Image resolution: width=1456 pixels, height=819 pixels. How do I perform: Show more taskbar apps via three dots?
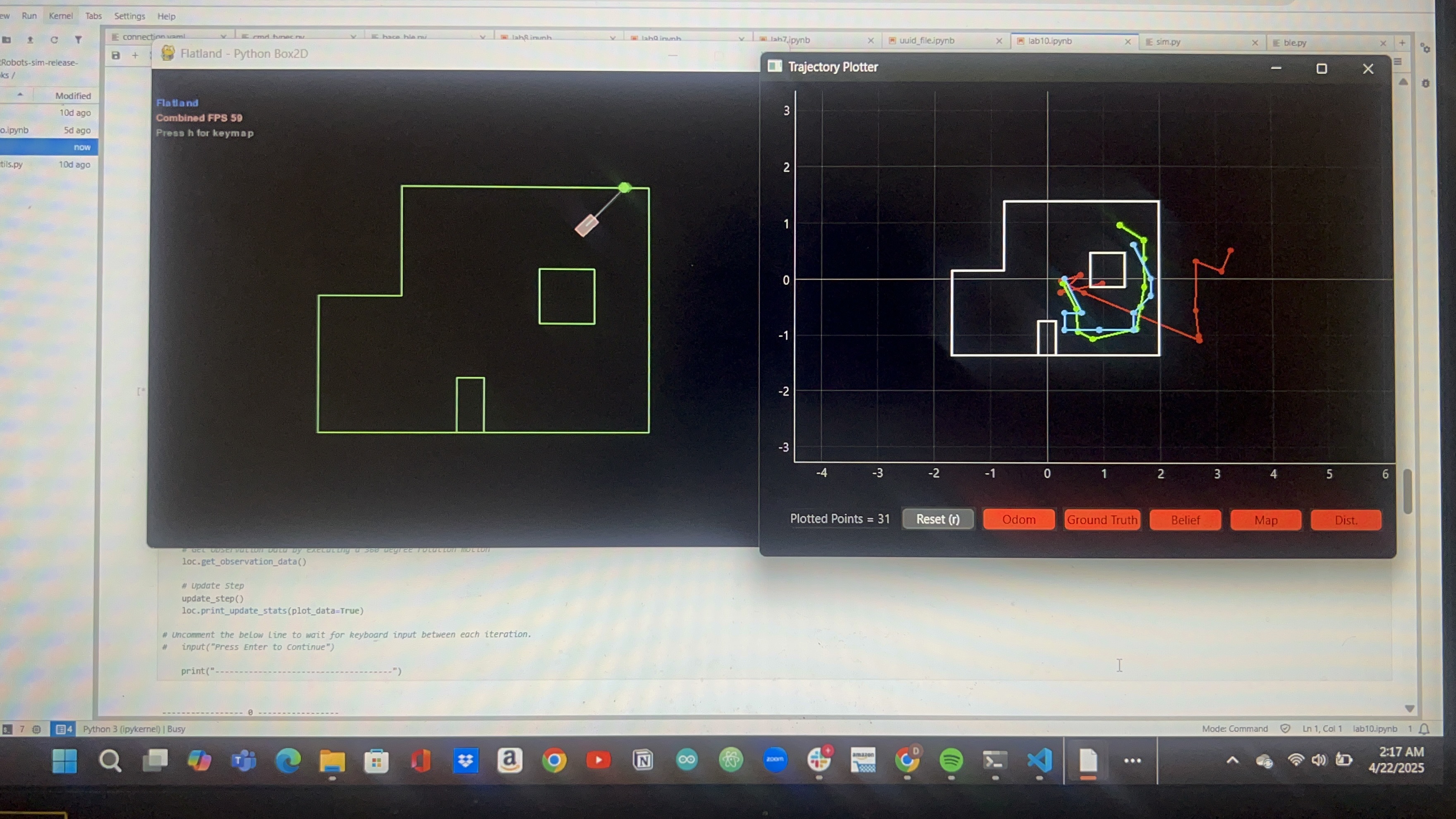pyautogui.click(x=1133, y=761)
